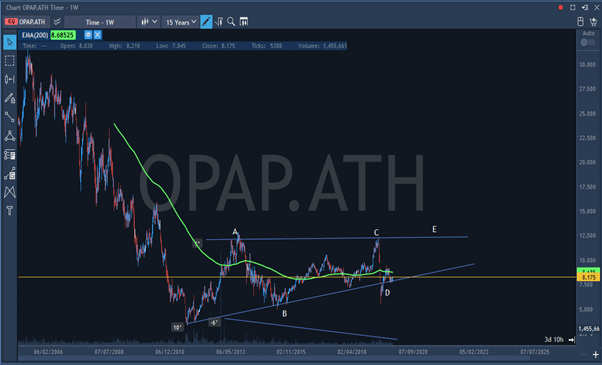Click the 8.175 current price tag
This screenshot has width=602, height=365.
pos(588,277)
